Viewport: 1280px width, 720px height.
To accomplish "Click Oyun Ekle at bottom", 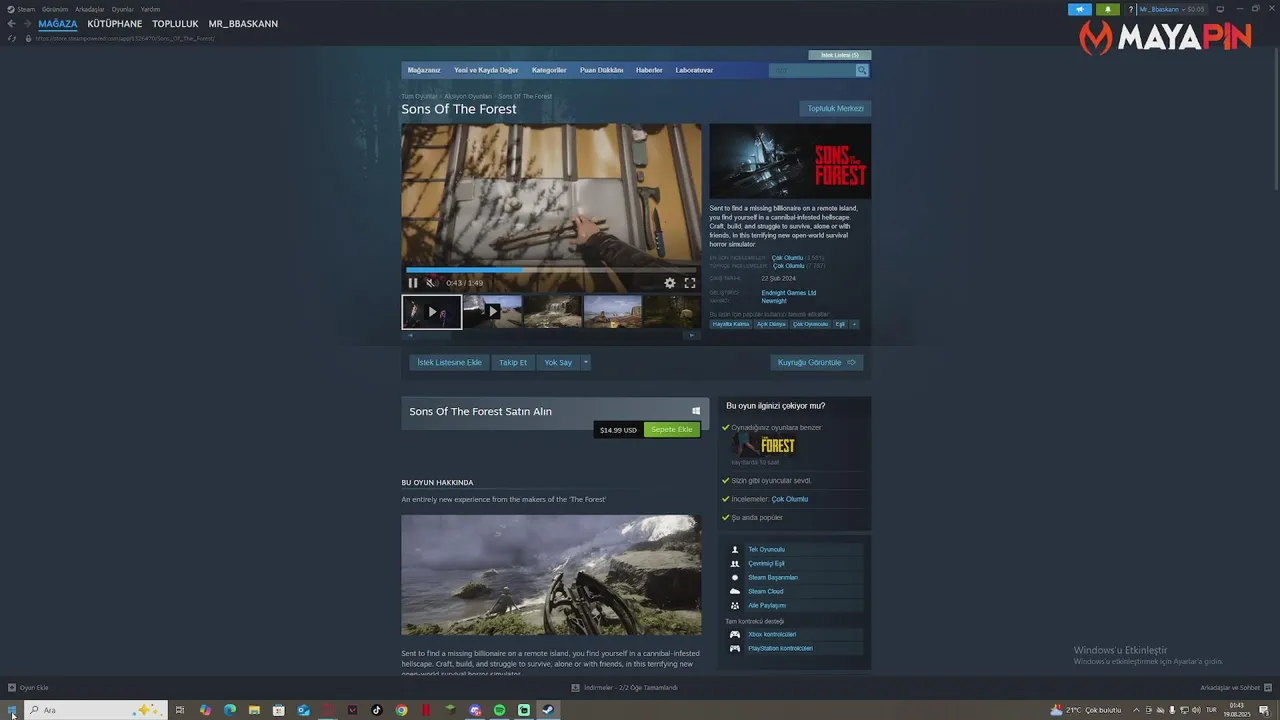I will click(28, 688).
